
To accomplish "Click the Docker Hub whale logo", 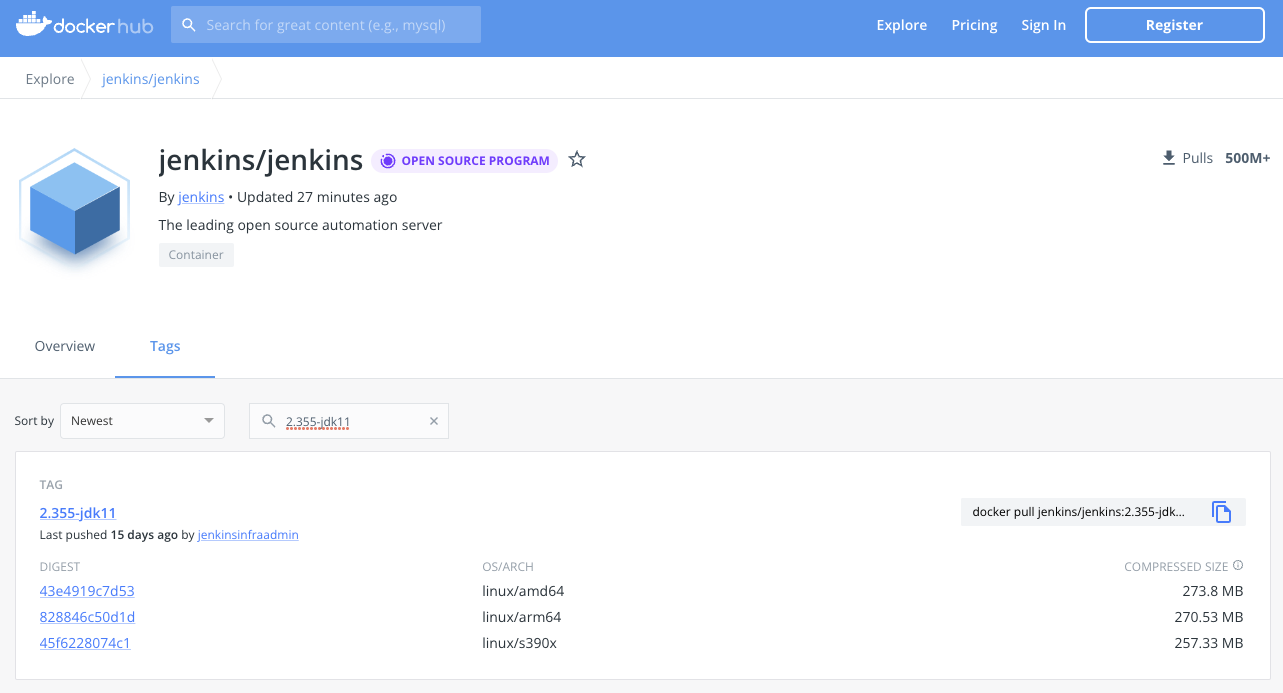I will (x=84, y=25).
